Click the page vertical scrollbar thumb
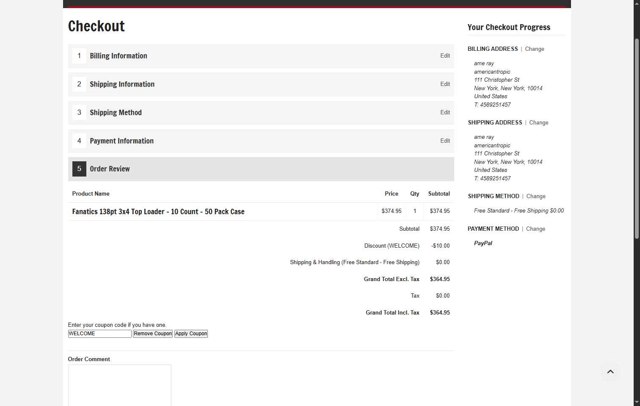 636,139
